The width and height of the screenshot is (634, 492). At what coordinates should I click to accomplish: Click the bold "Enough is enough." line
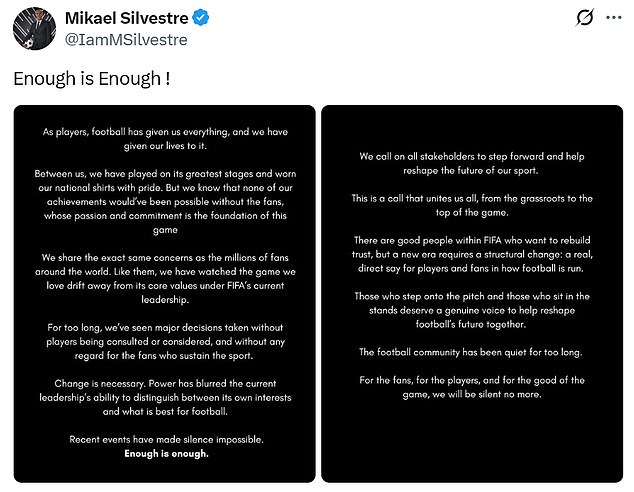[x=166, y=454]
